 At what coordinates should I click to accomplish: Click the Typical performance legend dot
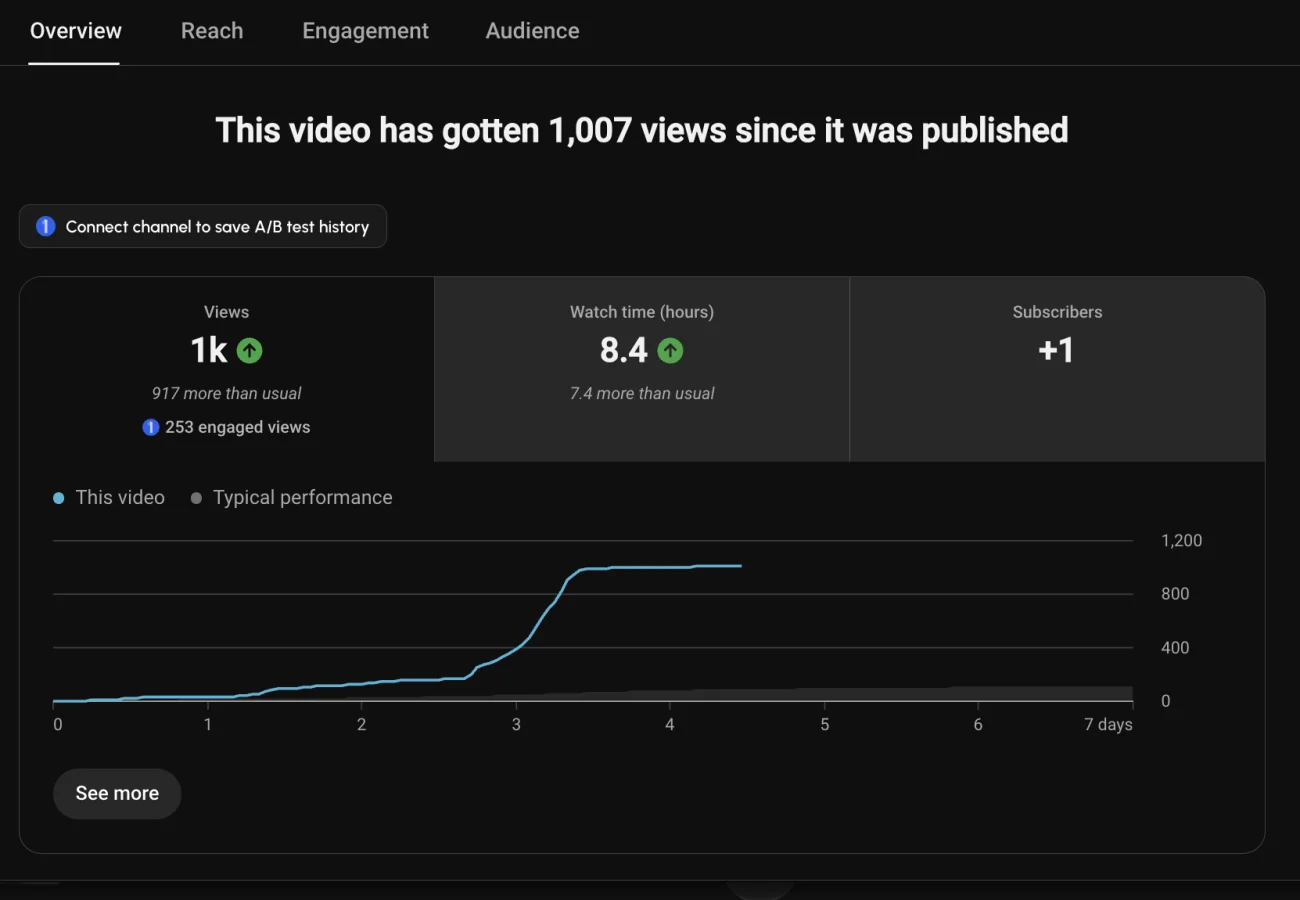[196, 498]
